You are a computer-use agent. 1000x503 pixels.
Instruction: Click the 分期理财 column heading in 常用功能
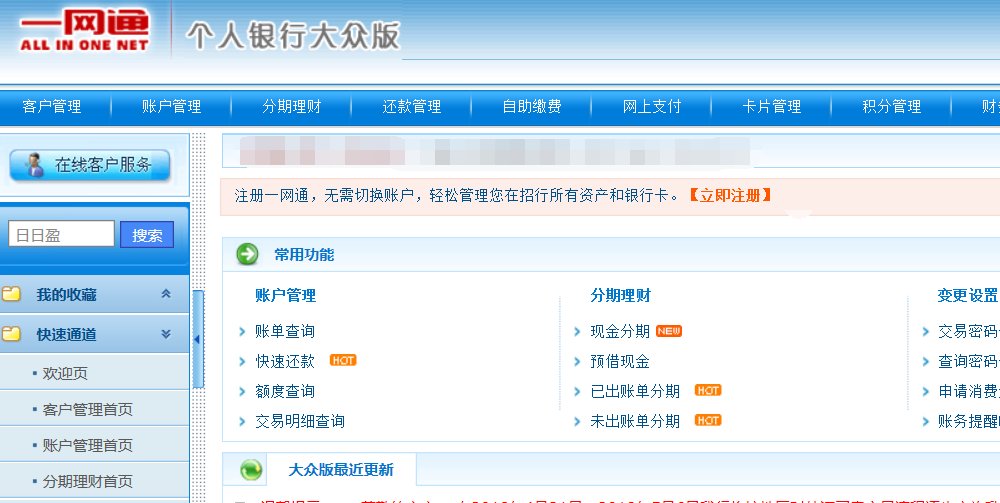click(x=621, y=295)
